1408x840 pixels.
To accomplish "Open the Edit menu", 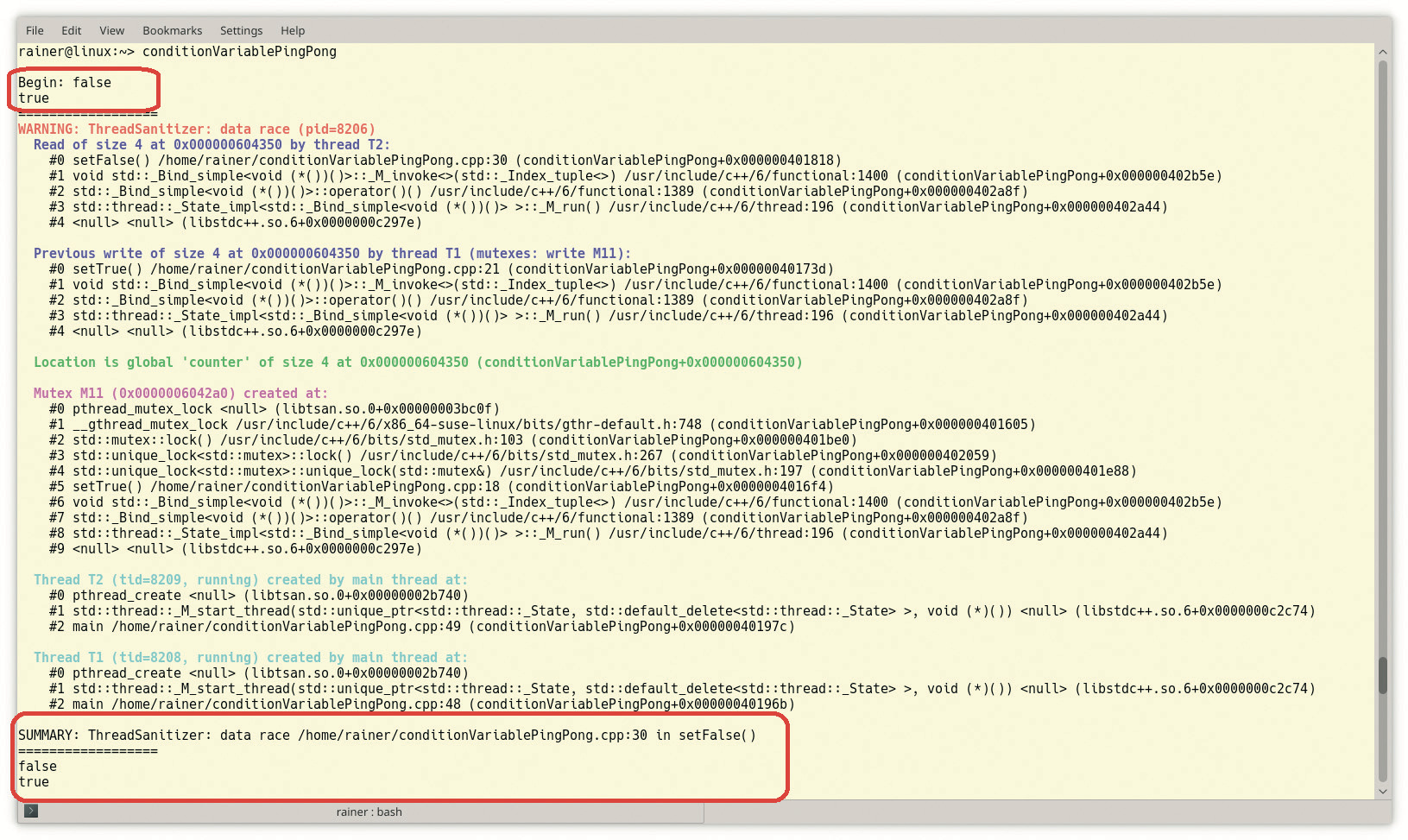I will click(72, 30).
